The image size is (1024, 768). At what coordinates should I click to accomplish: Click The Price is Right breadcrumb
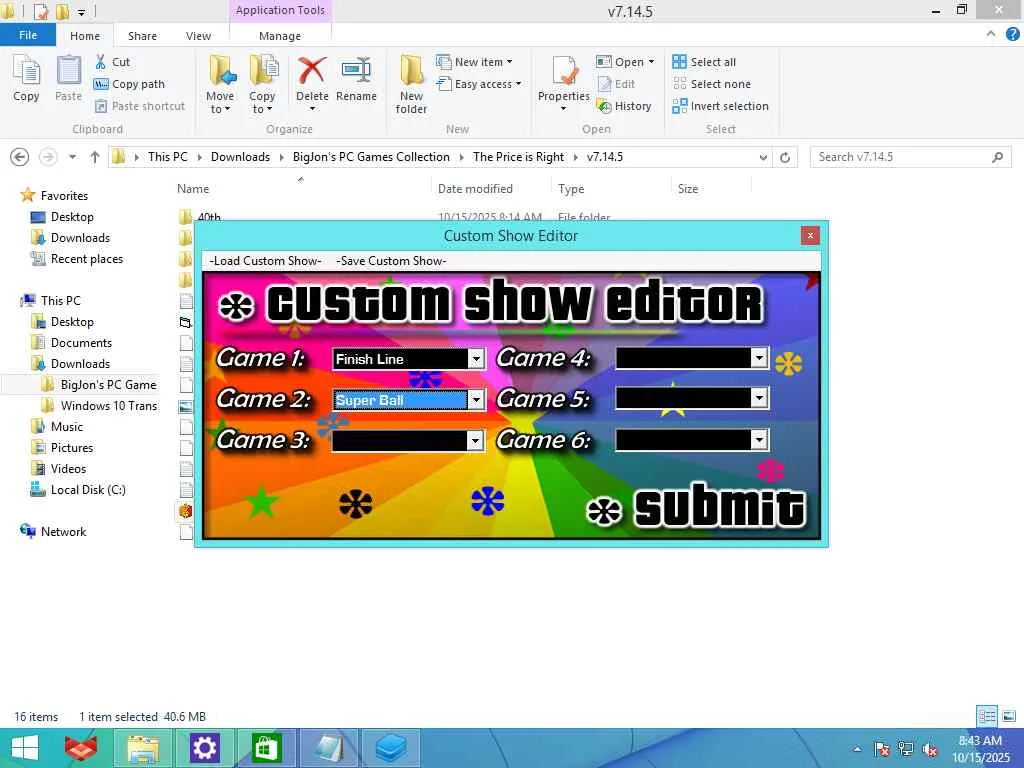click(x=518, y=157)
